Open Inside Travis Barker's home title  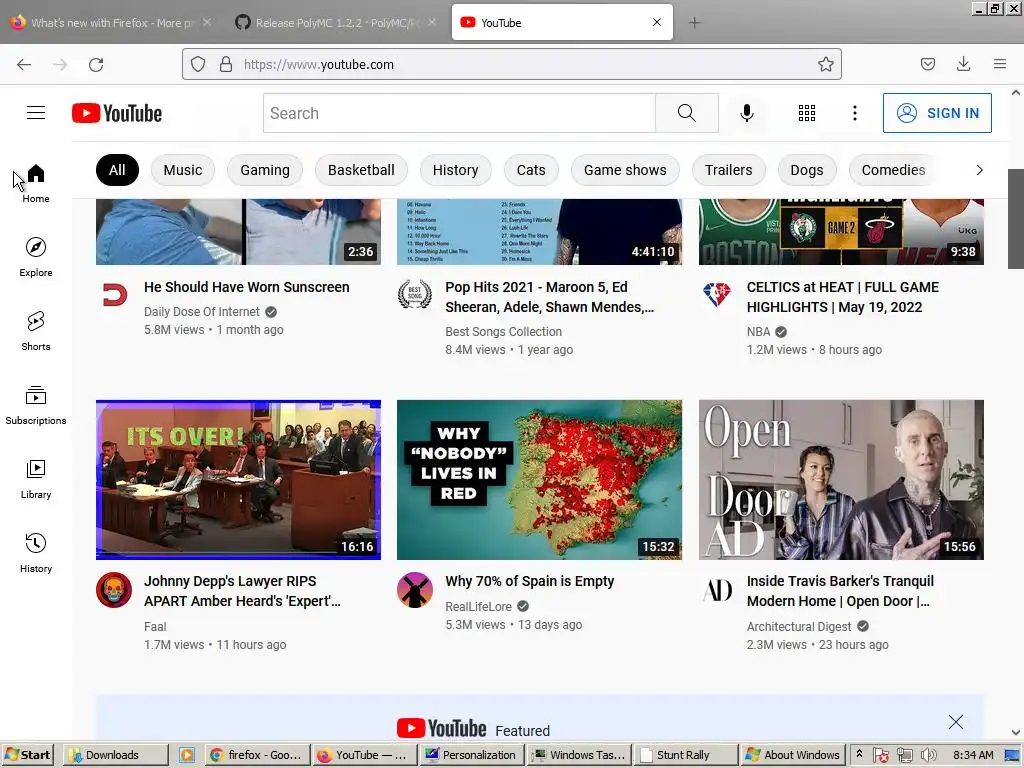point(840,591)
